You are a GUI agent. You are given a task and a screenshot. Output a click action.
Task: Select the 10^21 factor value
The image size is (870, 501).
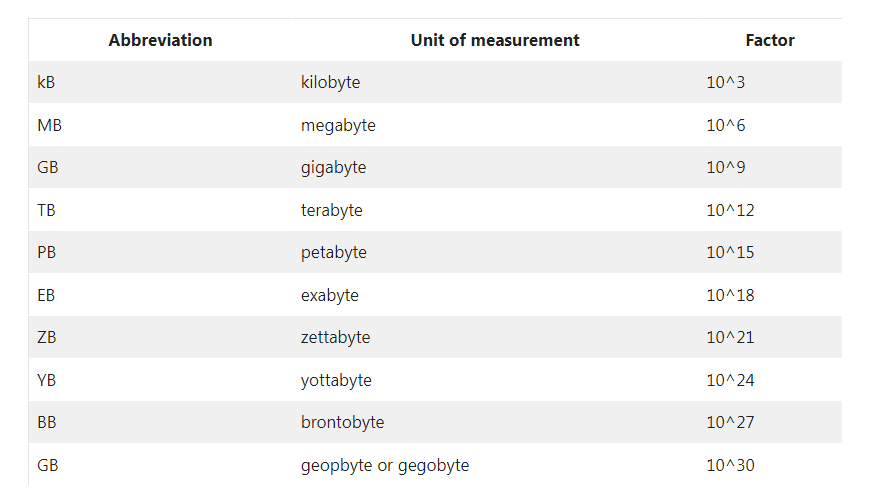[730, 337]
